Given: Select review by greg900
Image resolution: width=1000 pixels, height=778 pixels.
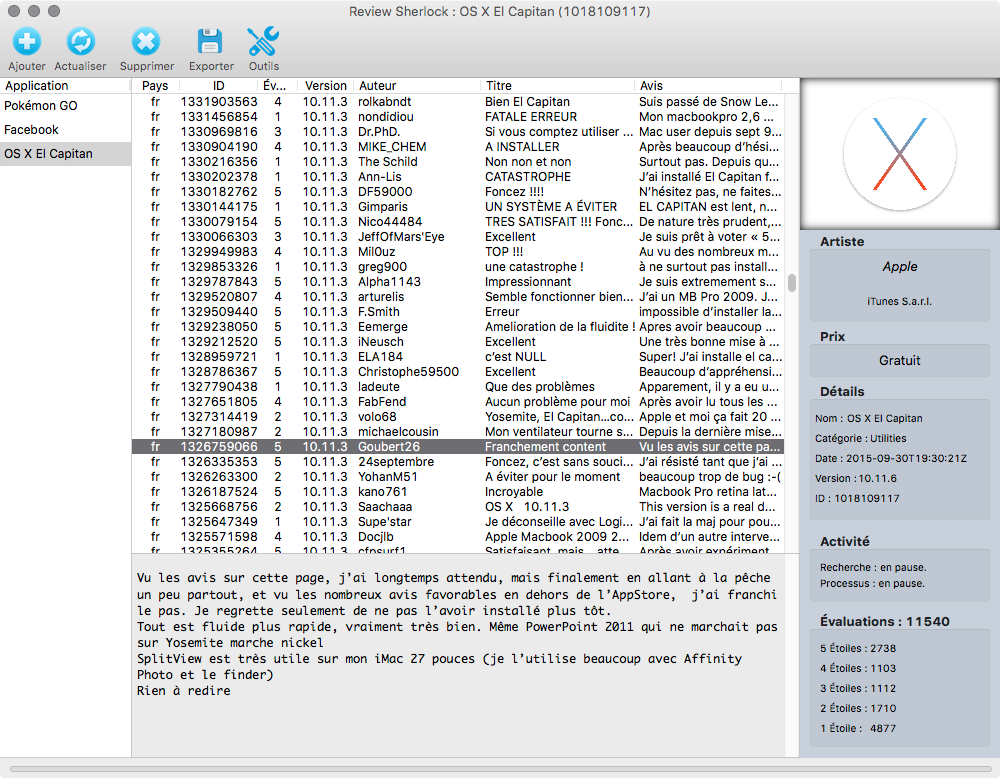Looking at the screenshot, I should (457, 267).
